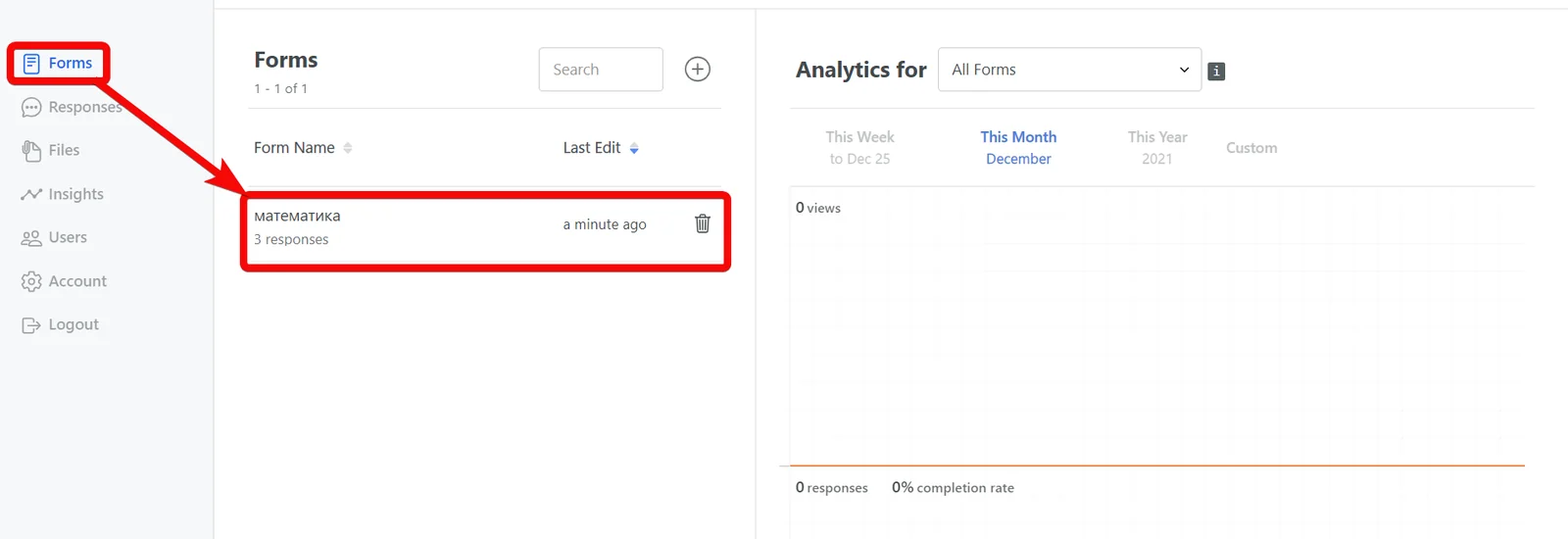Delete the математика form with trash icon

[x=703, y=223]
